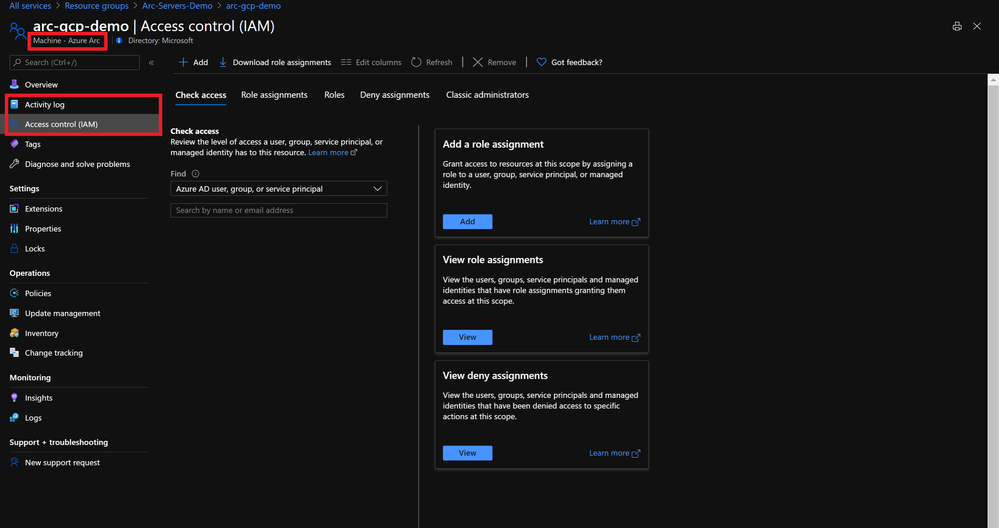The height and width of the screenshot is (528, 999).
Task: Open Policies under Operations
Action: (38, 294)
